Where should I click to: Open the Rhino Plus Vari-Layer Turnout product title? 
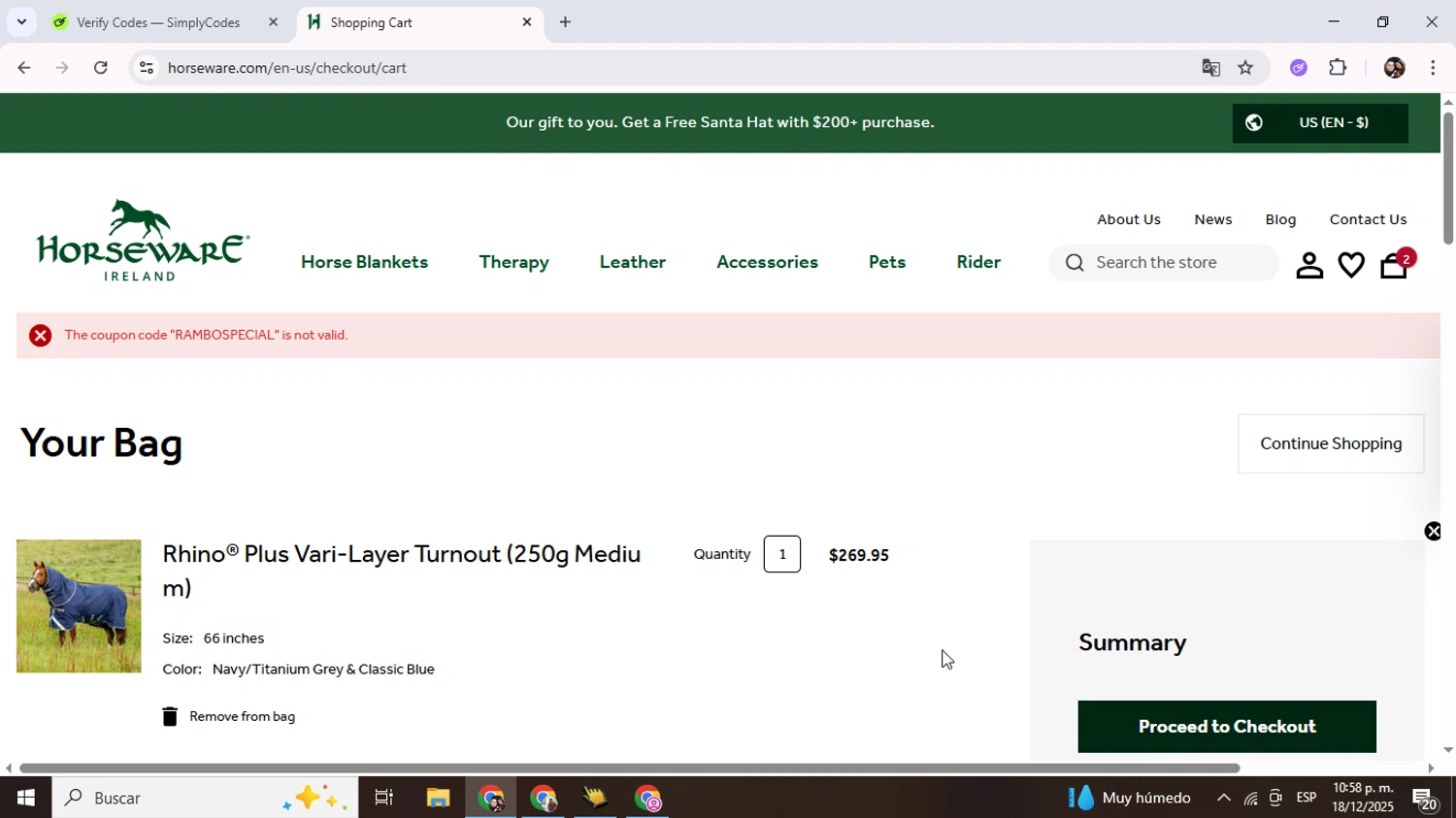[402, 571]
